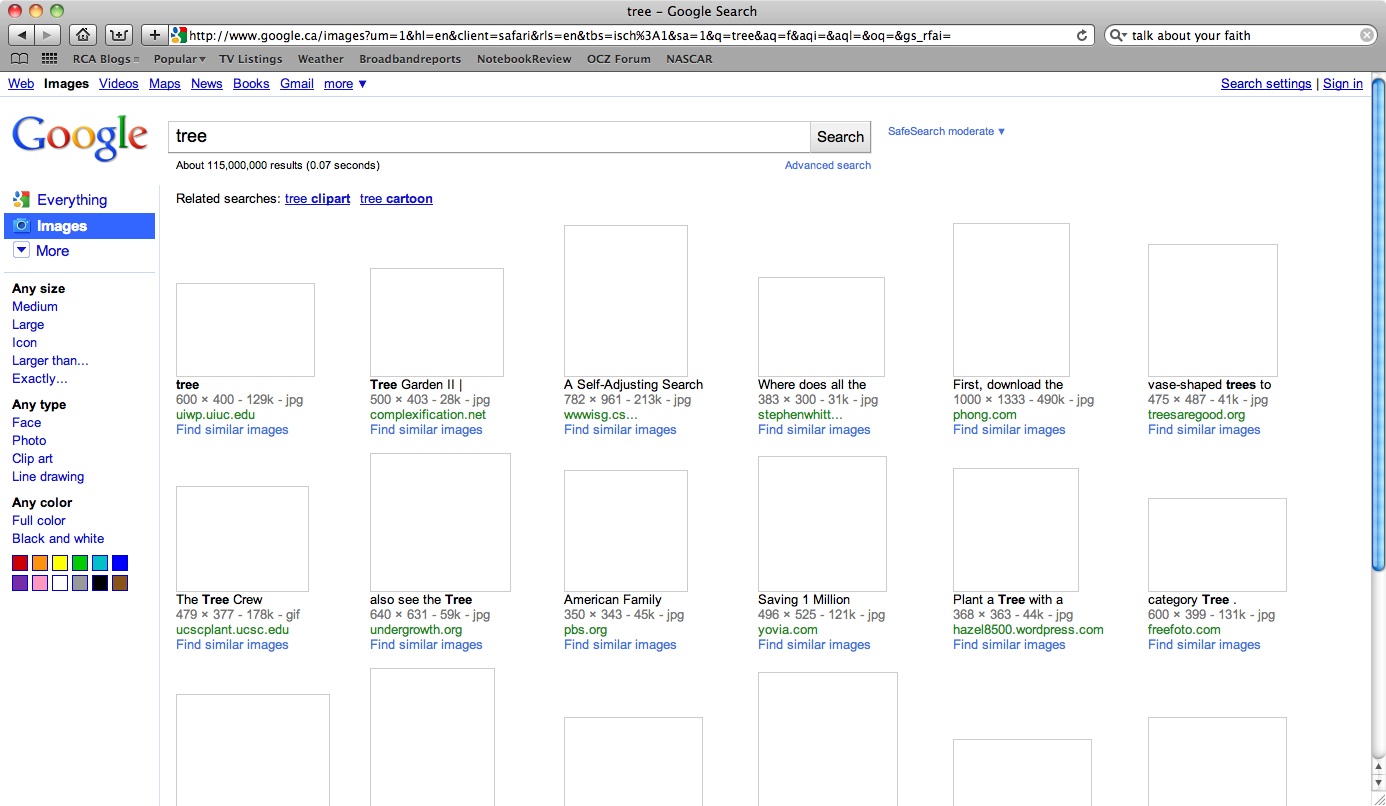Viewport: 1386px width, 806px height.
Task: Open the Maps tab link
Action: (x=165, y=84)
